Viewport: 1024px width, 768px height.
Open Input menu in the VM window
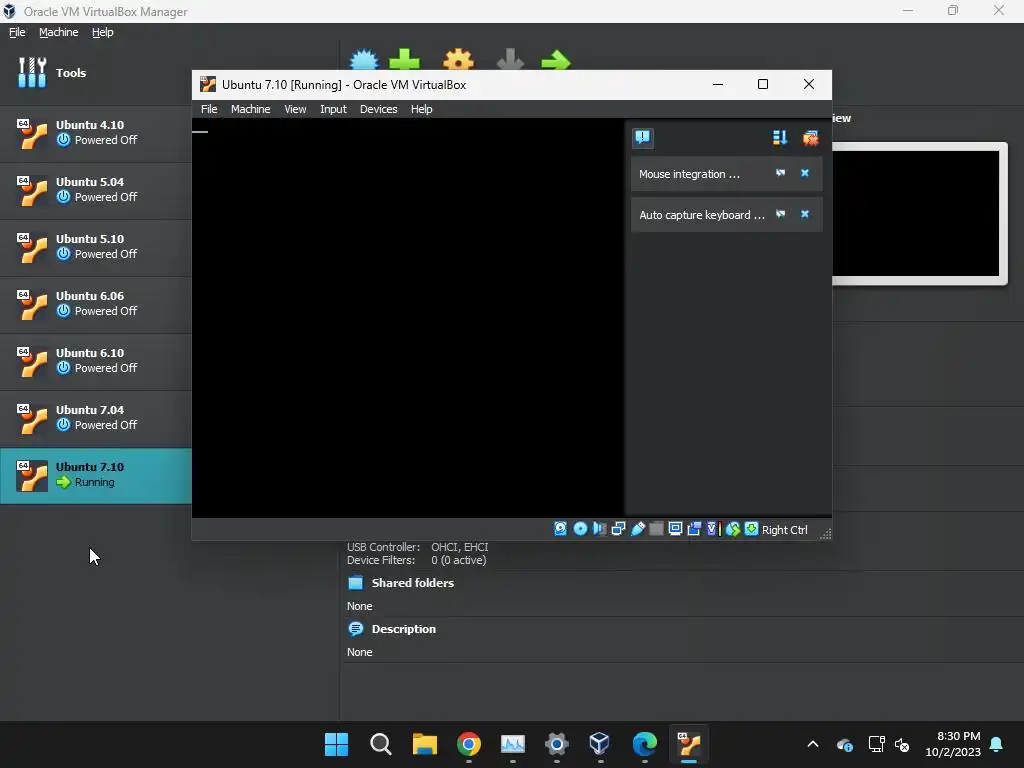tap(333, 109)
